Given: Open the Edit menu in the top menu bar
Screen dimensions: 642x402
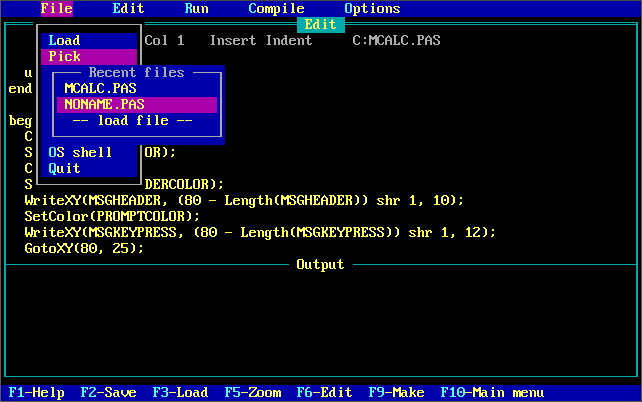Looking at the screenshot, I should (128, 8).
